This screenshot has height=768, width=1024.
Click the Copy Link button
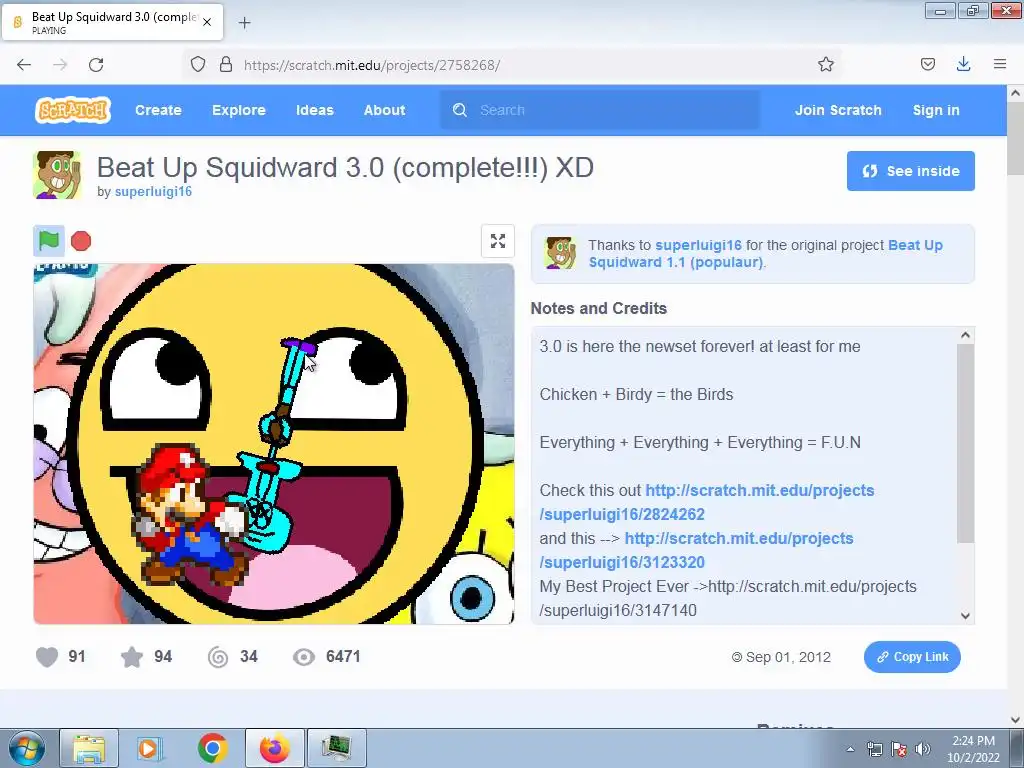[912, 657]
